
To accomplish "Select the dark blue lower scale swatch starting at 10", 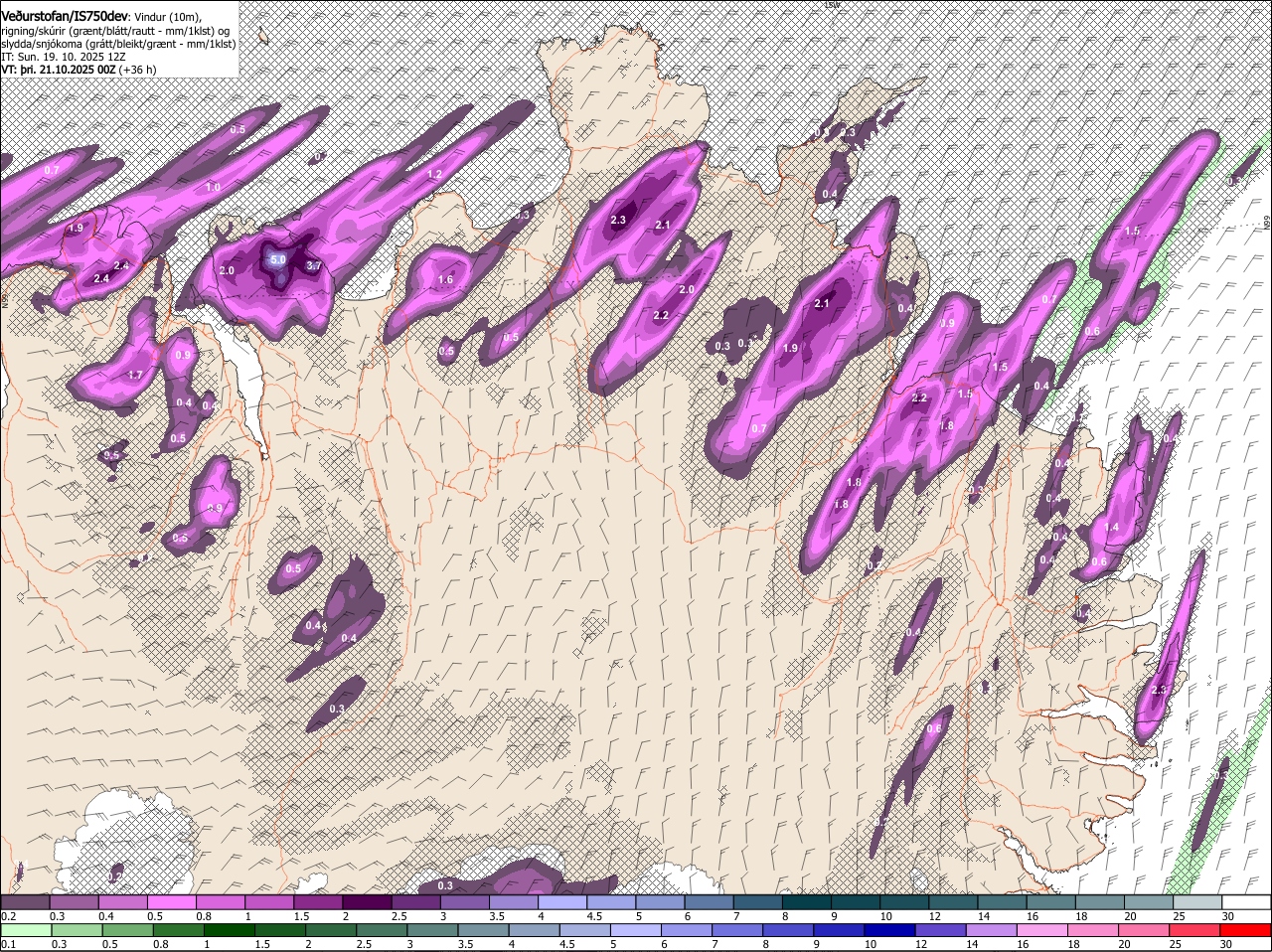I will pos(889,930).
